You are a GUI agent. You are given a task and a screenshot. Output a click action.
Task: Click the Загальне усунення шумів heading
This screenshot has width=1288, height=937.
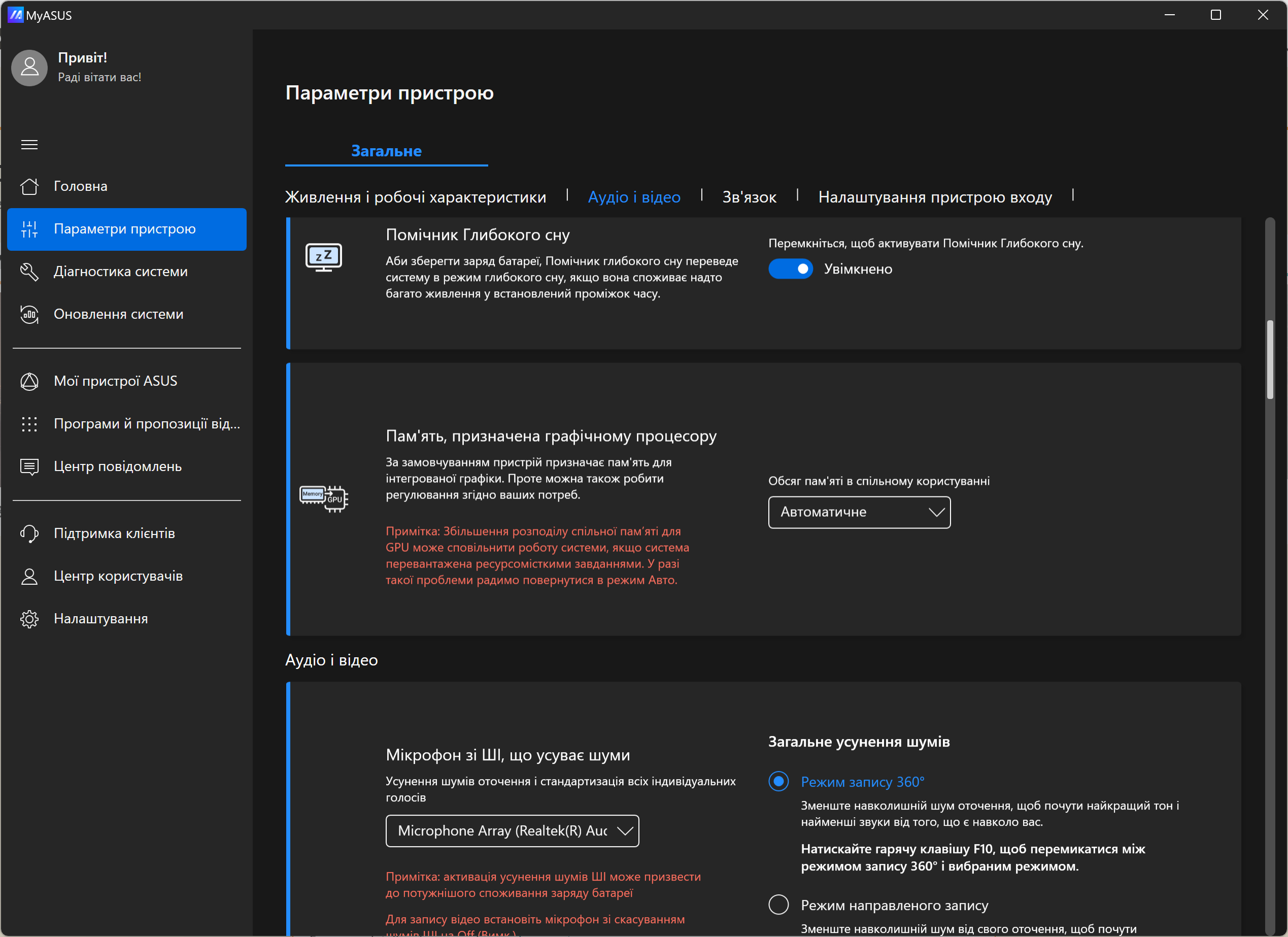(859, 742)
